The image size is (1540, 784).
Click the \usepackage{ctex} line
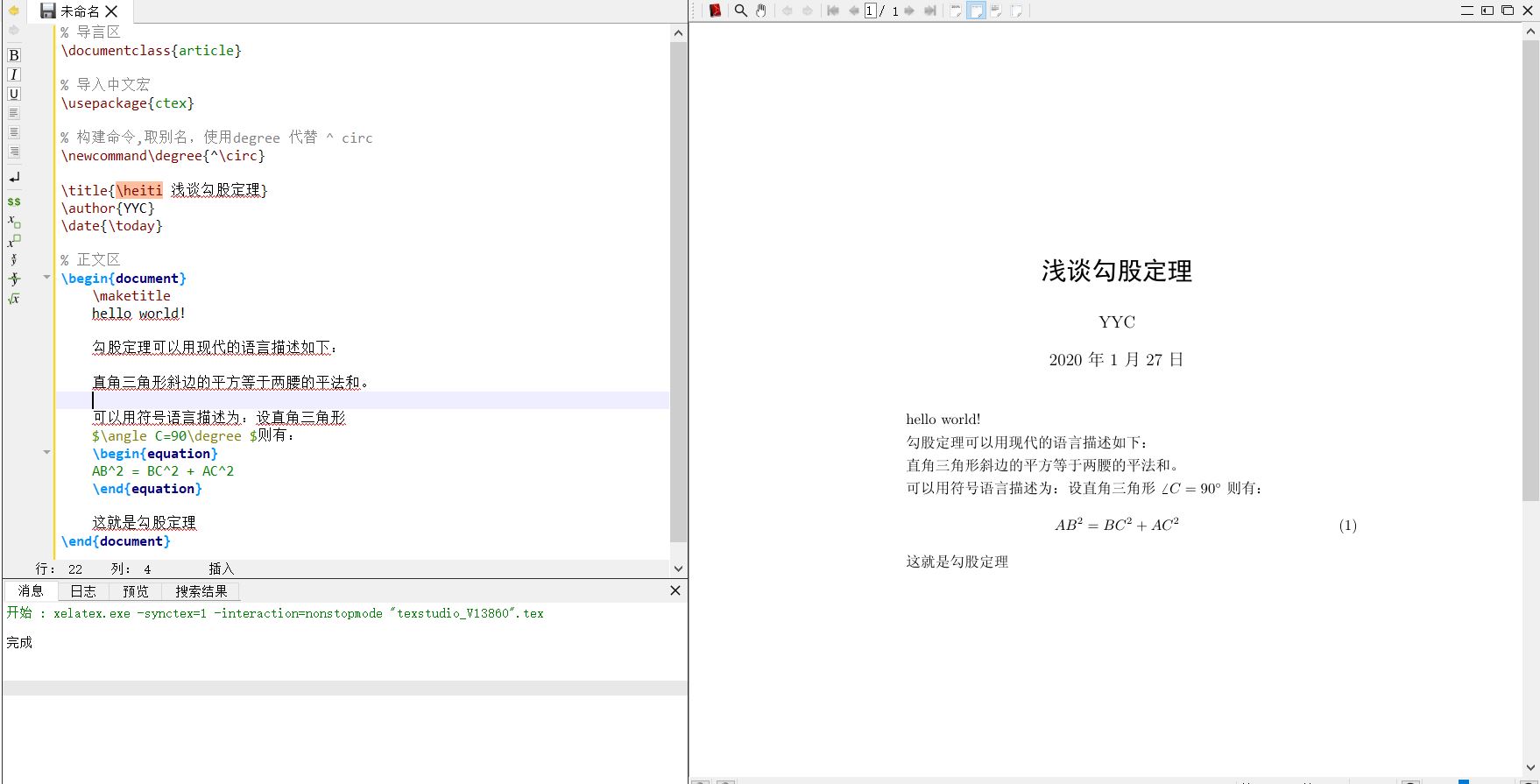click(128, 103)
